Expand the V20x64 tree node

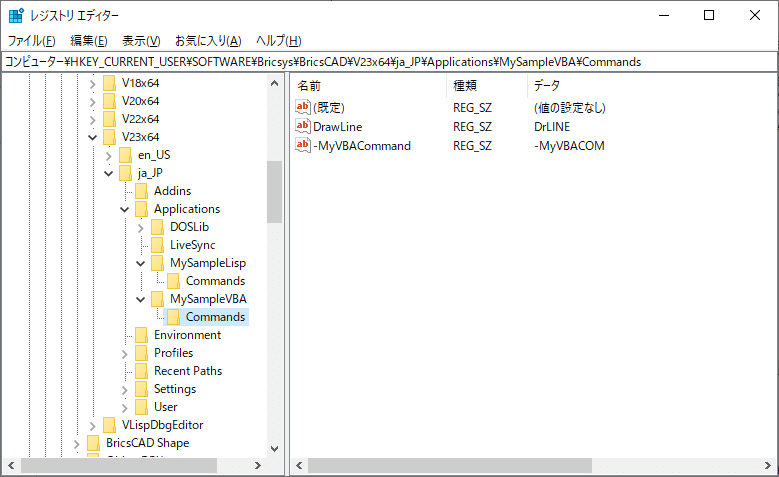[x=92, y=102]
